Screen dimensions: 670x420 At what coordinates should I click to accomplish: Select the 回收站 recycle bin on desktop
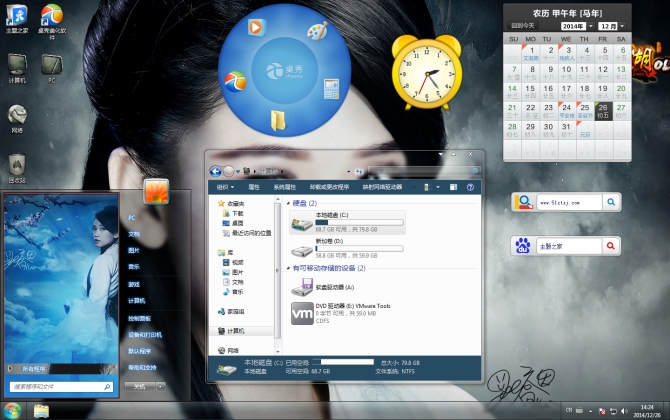[17, 168]
